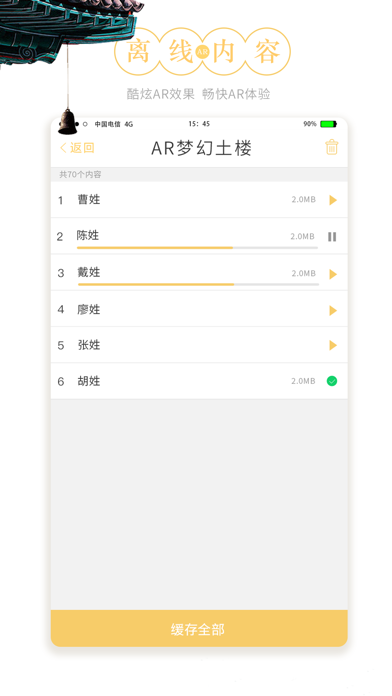This screenshot has height=696, width=392.
Task: Pause the 陈姓 download
Action: tap(332, 237)
